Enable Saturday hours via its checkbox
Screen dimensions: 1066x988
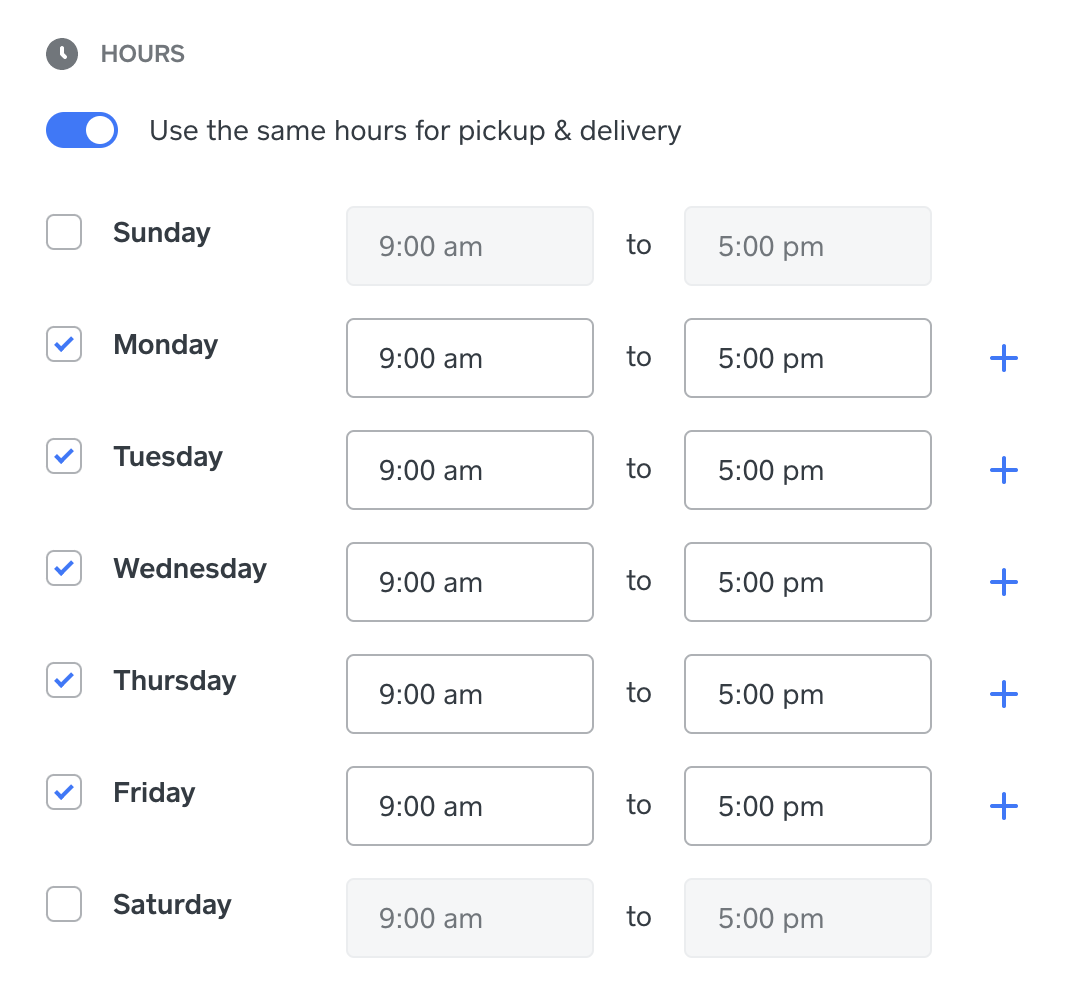[63, 904]
